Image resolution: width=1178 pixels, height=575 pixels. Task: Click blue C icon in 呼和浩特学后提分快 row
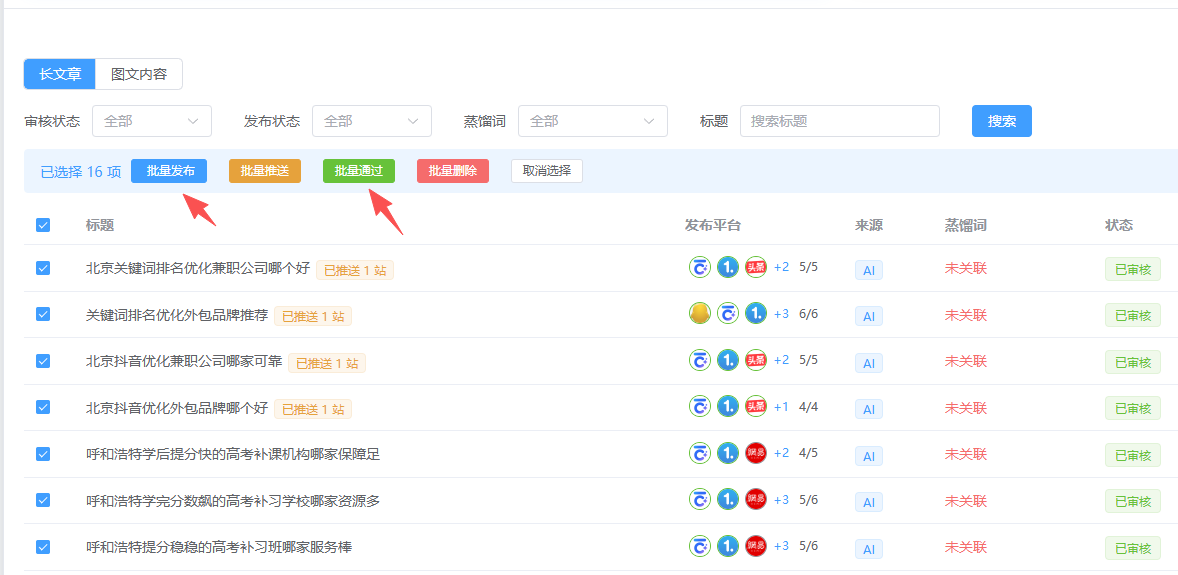(x=700, y=453)
